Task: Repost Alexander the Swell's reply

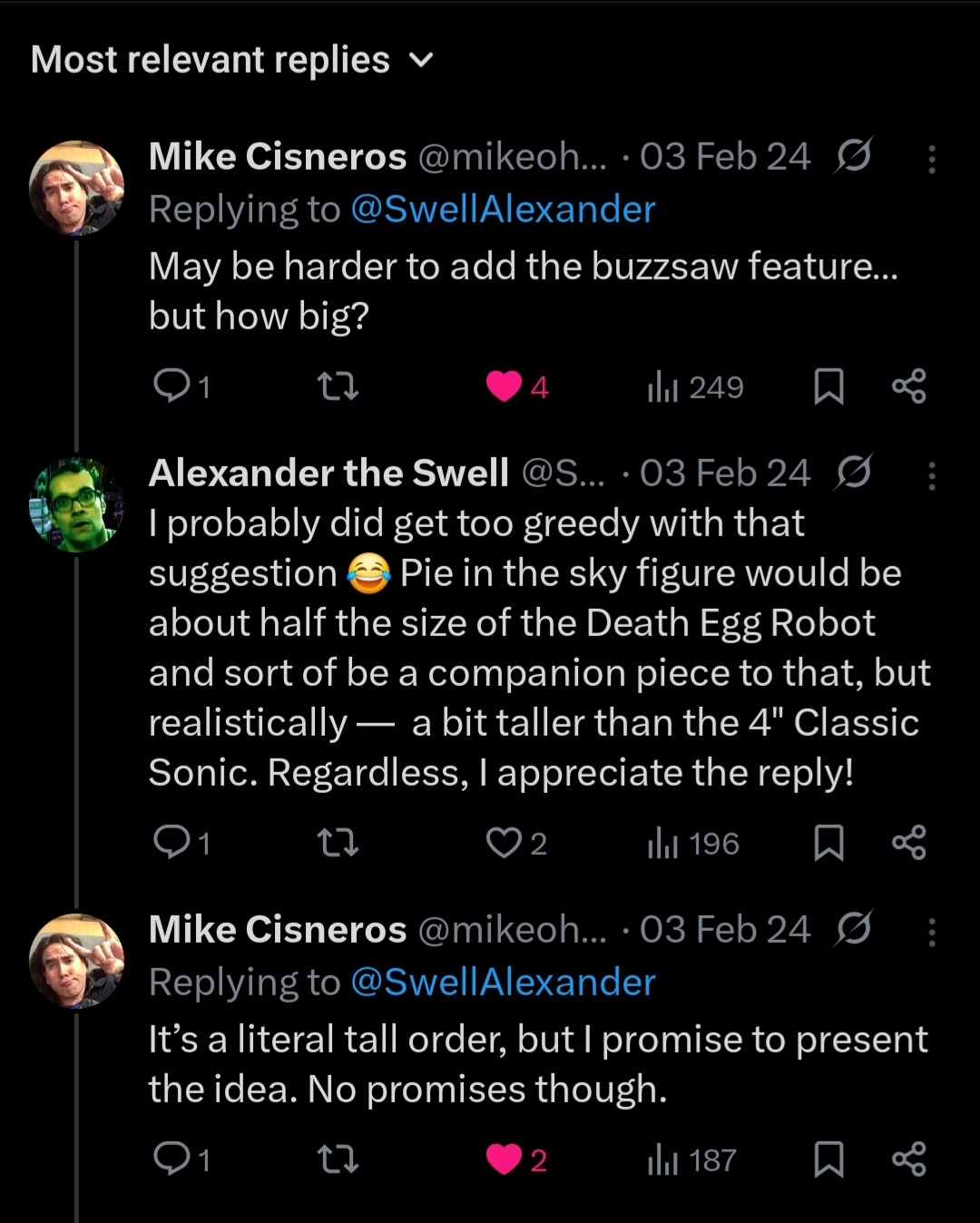Action: coord(339,844)
